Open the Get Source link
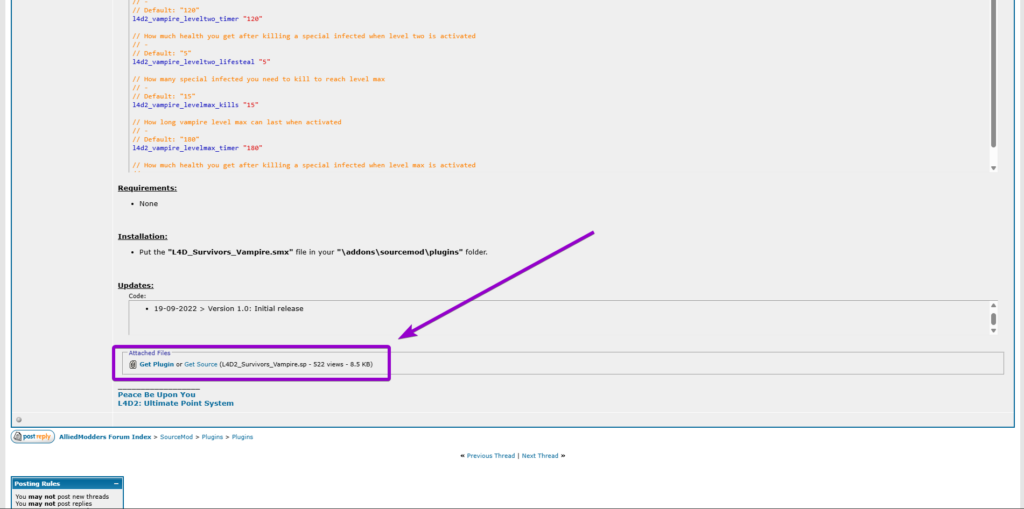The image size is (1024, 509). coord(200,365)
